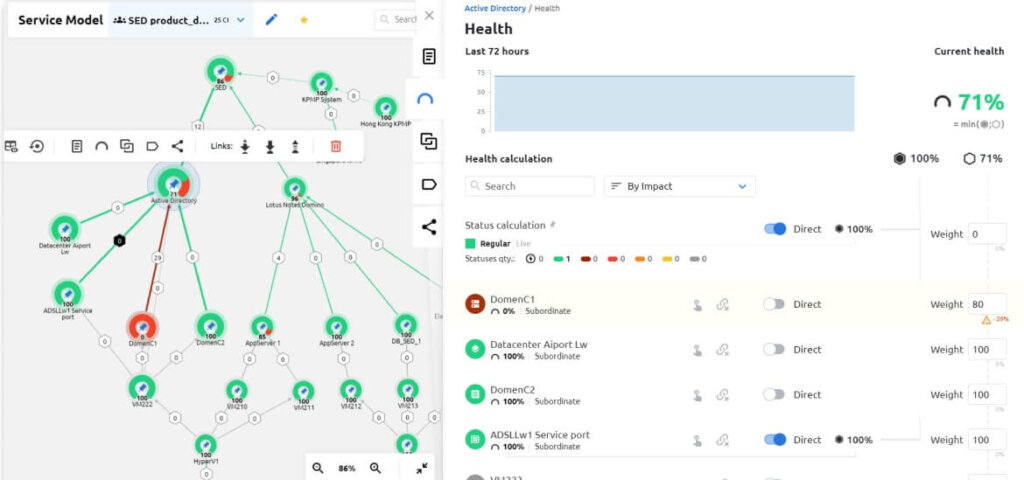
Task: Click the Last 72 hours health chart
Action: (x=674, y=103)
